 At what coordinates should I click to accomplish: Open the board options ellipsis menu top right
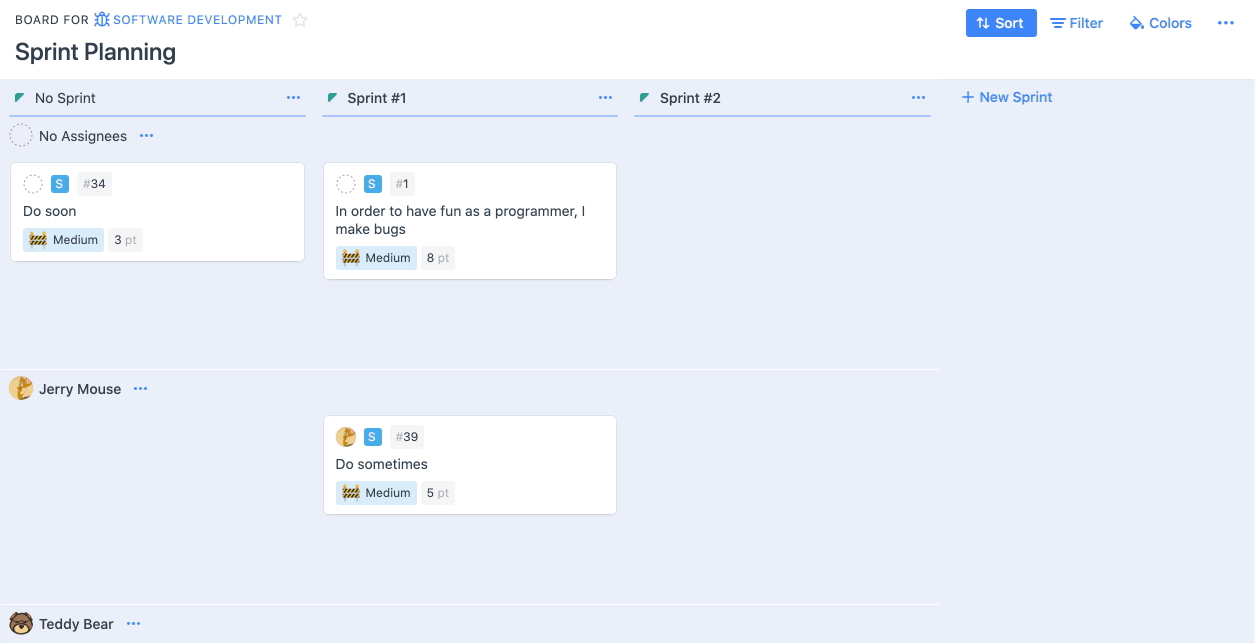coord(1226,22)
